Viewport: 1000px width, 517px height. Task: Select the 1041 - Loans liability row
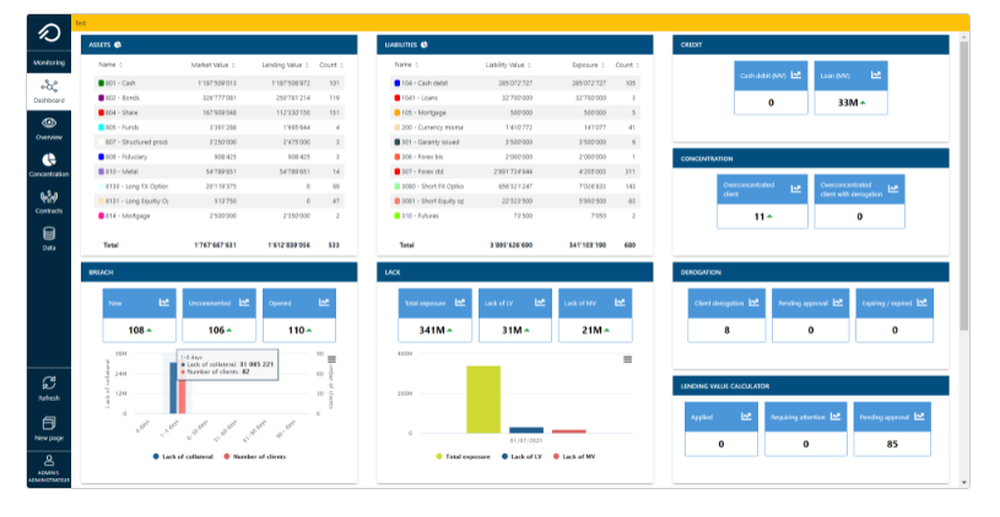(x=515, y=98)
